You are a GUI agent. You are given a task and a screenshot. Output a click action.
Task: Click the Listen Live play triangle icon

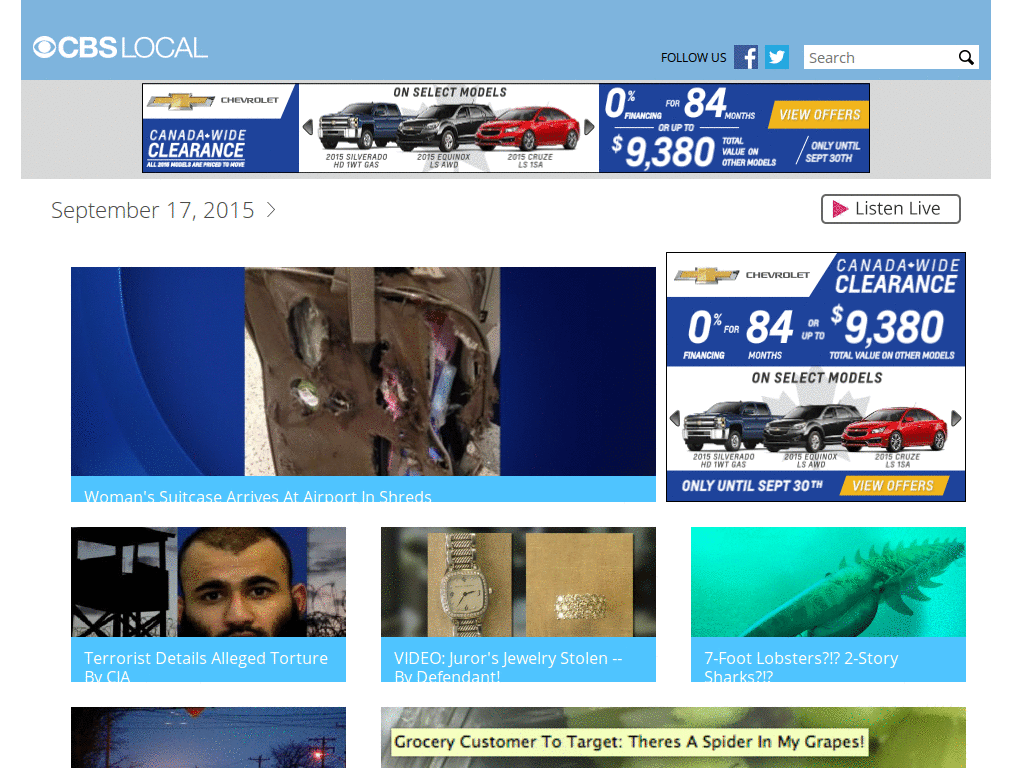click(x=840, y=209)
